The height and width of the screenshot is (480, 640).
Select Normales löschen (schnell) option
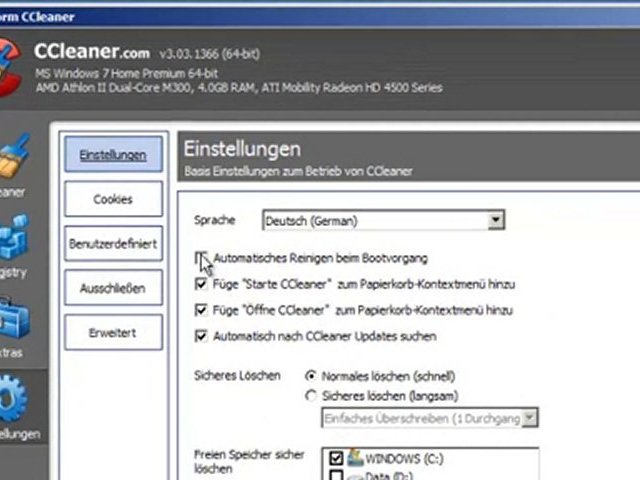(x=311, y=376)
